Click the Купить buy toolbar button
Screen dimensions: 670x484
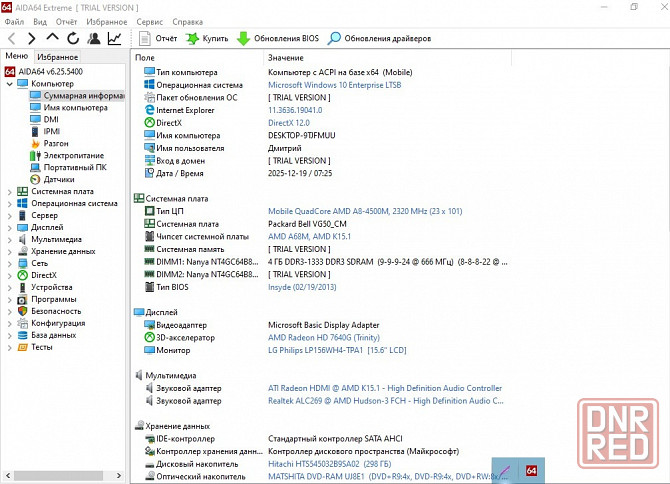[207, 38]
